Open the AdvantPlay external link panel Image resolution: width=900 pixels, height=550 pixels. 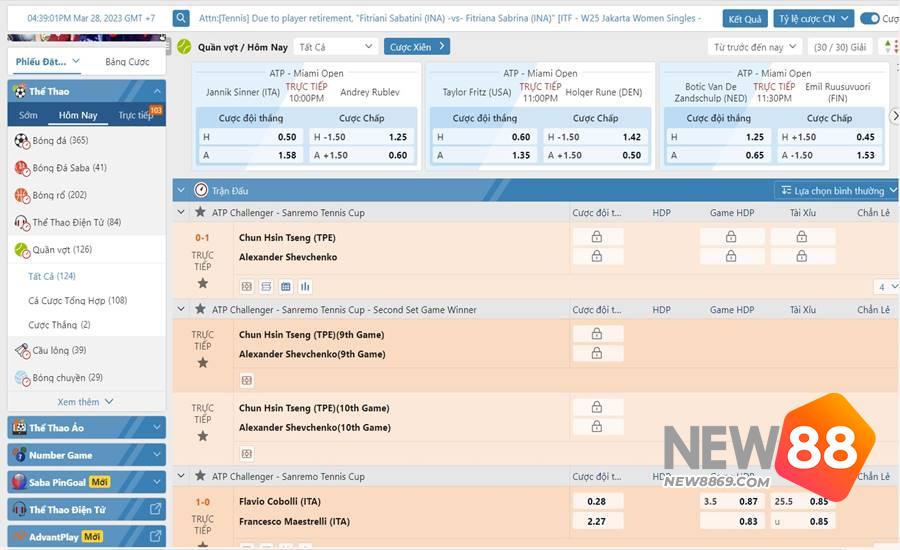click(87, 536)
